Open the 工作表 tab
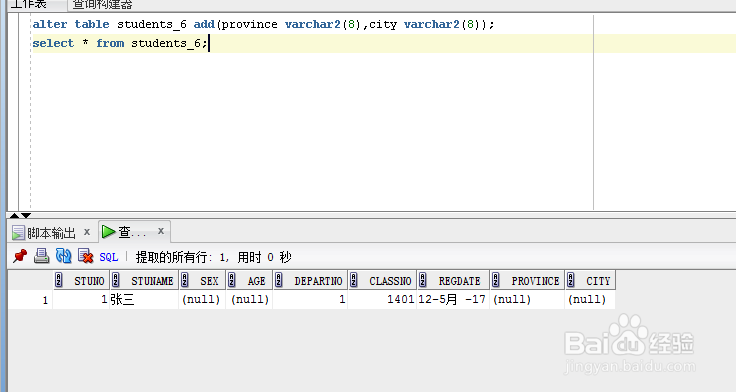The image size is (736, 392). pyautogui.click(x=29, y=5)
